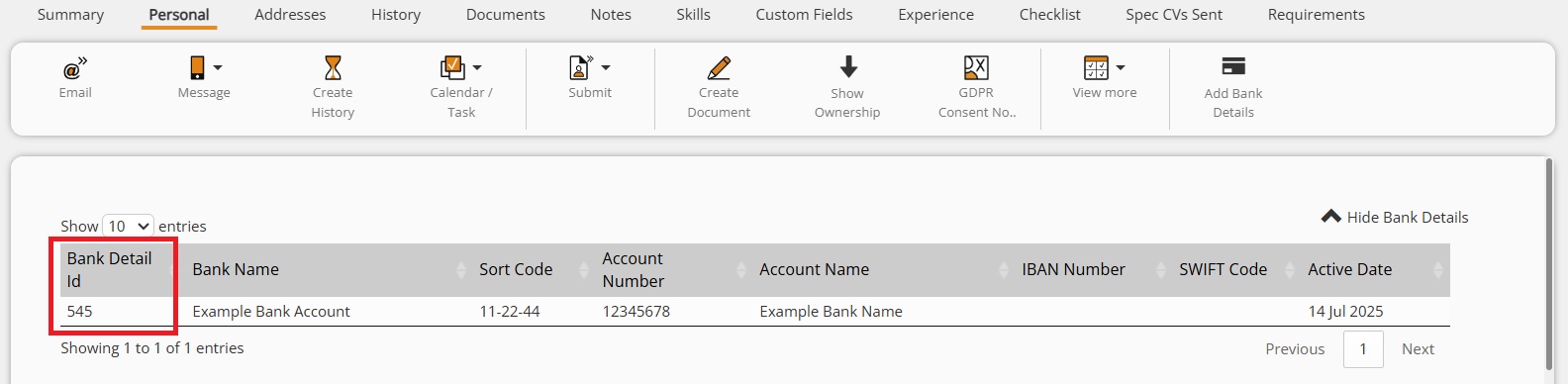The height and width of the screenshot is (384, 1568).
Task: Select the Create Document pencil icon
Action: point(719,67)
